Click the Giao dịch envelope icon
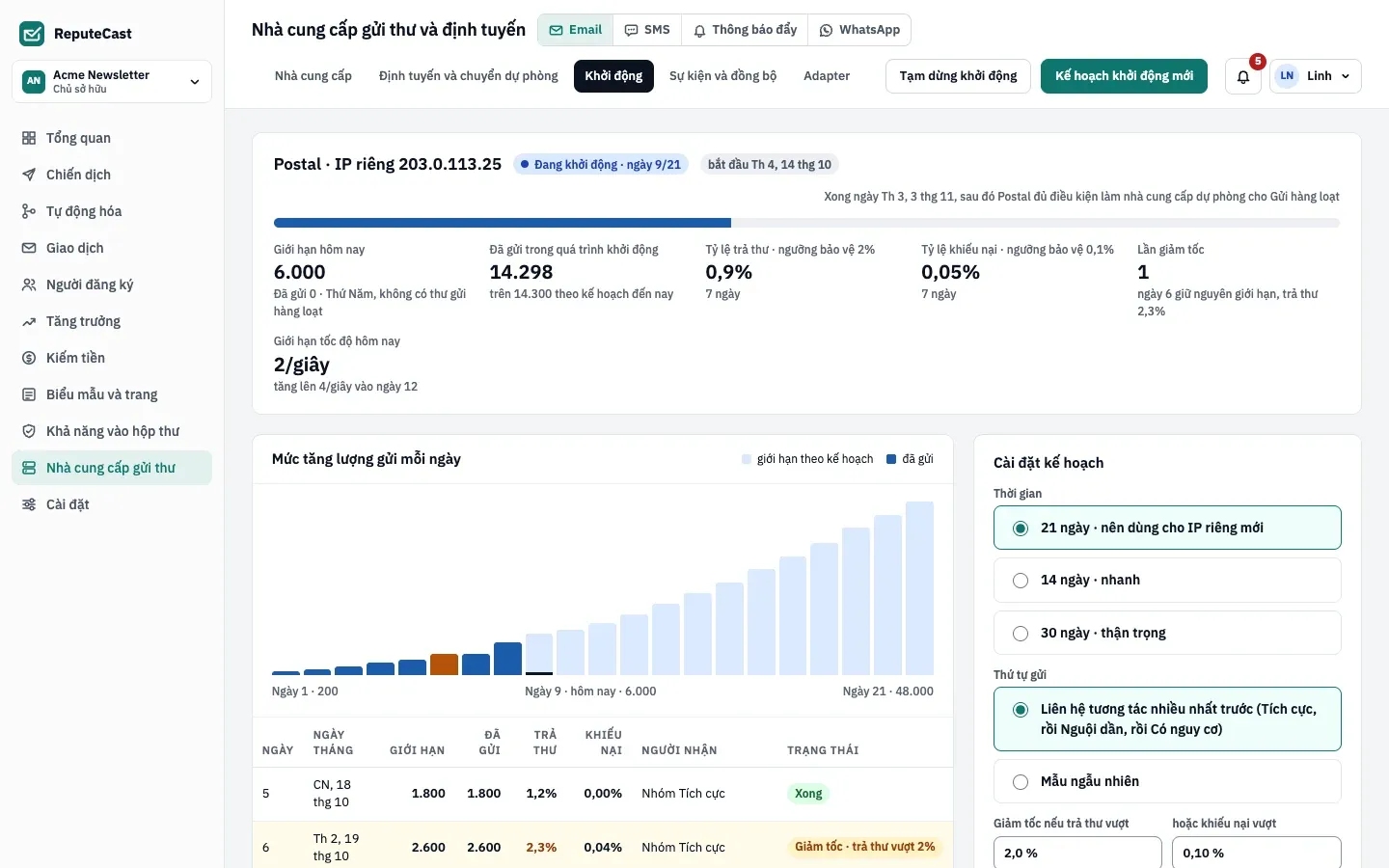 pyautogui.click(x=29, y=248)
